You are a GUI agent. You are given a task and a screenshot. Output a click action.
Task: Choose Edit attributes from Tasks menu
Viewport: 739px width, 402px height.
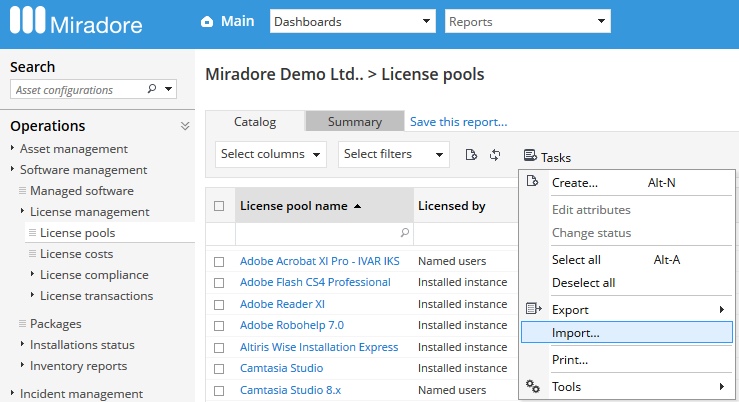(591, 210)
